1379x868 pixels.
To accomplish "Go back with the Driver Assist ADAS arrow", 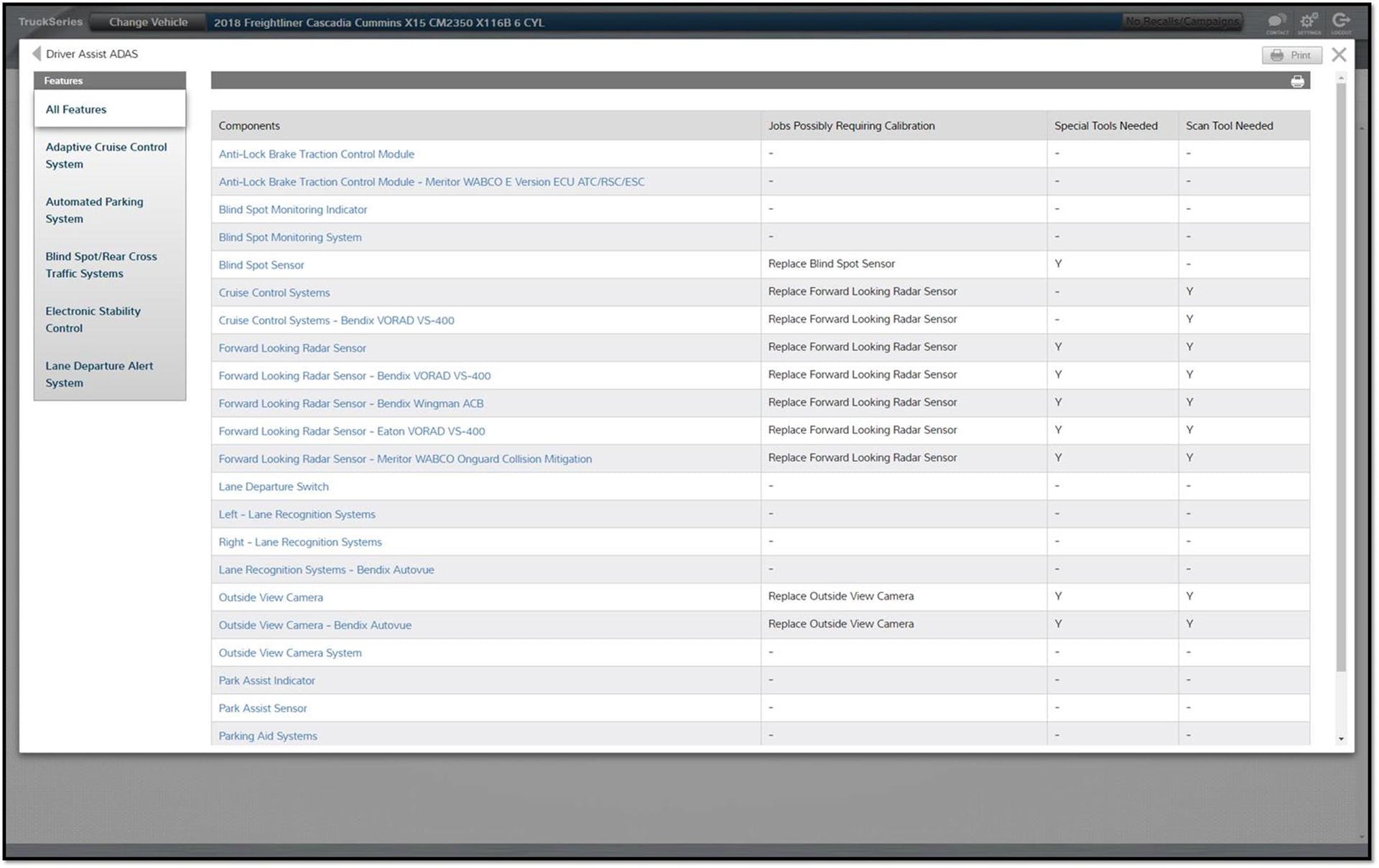I will (37, 54).
